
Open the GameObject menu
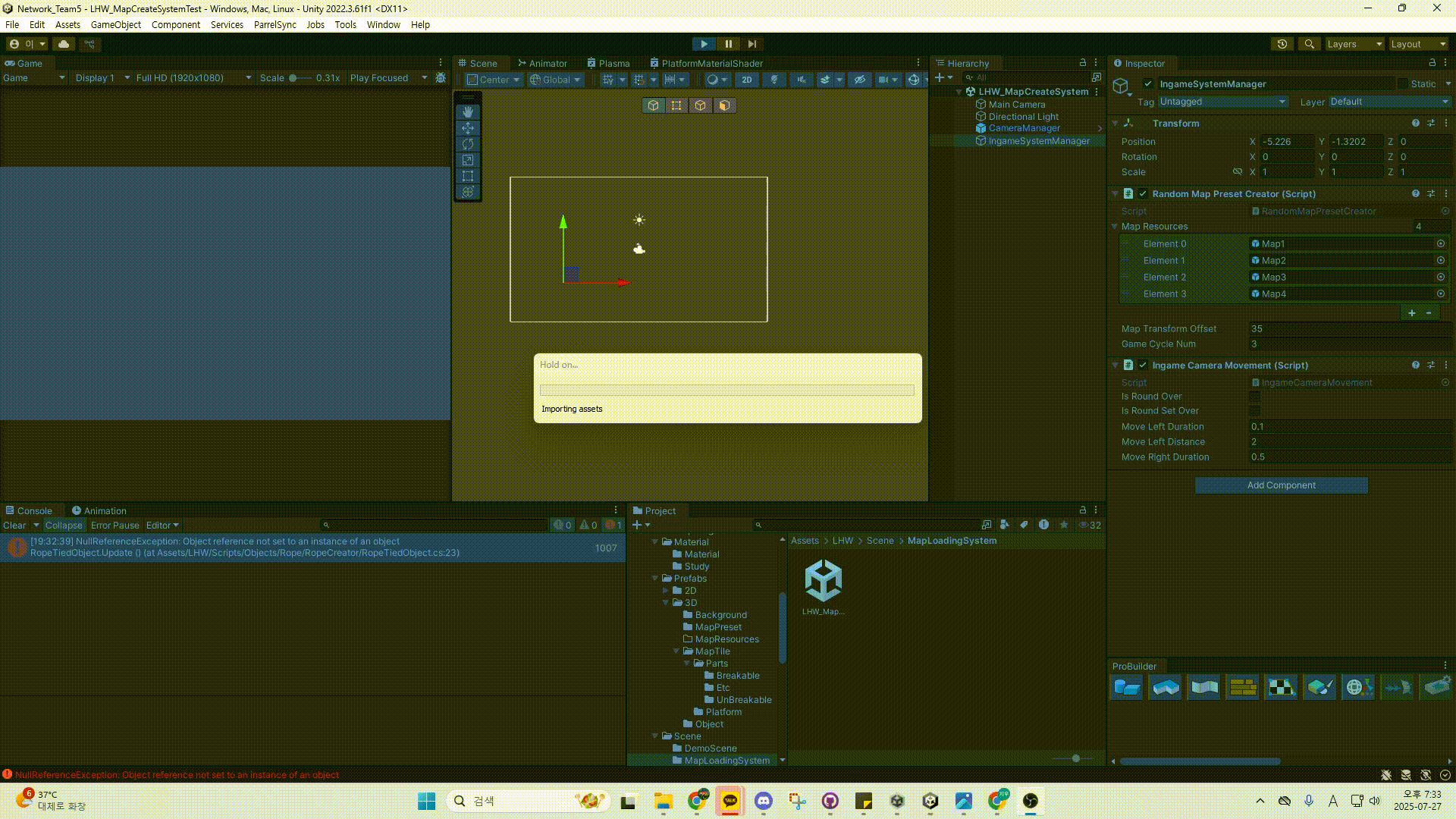115,25
